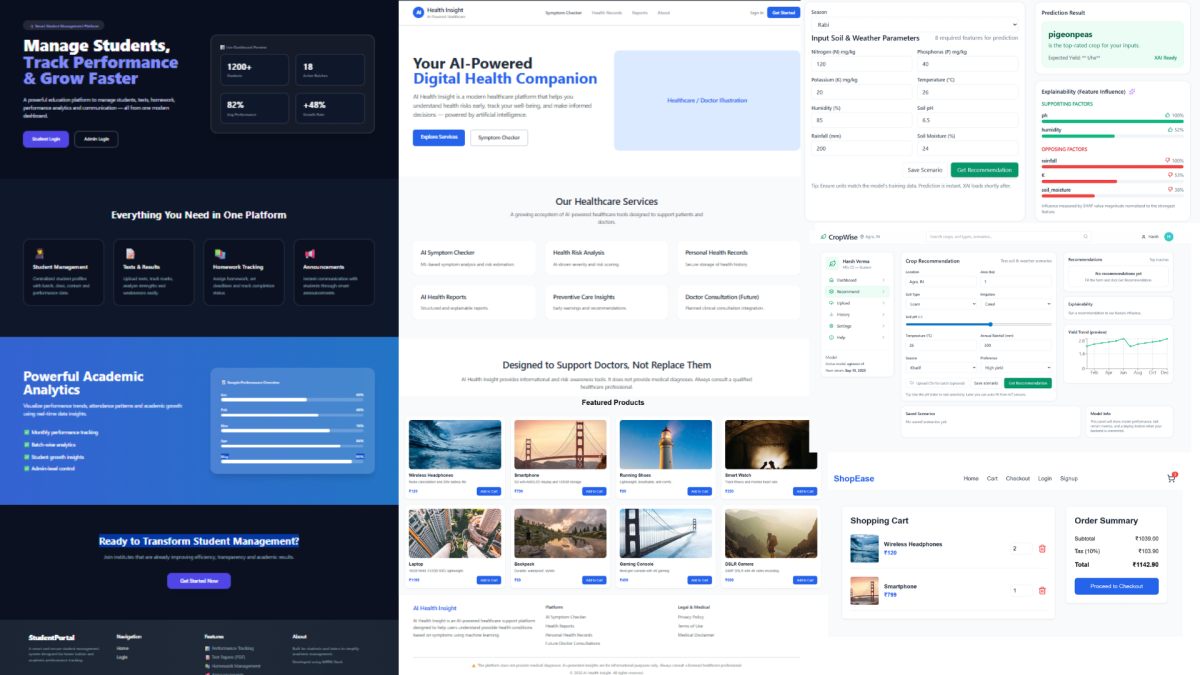
Task: Open Dashboard icon in CropWise sidebar
Action: click(830, 281)
